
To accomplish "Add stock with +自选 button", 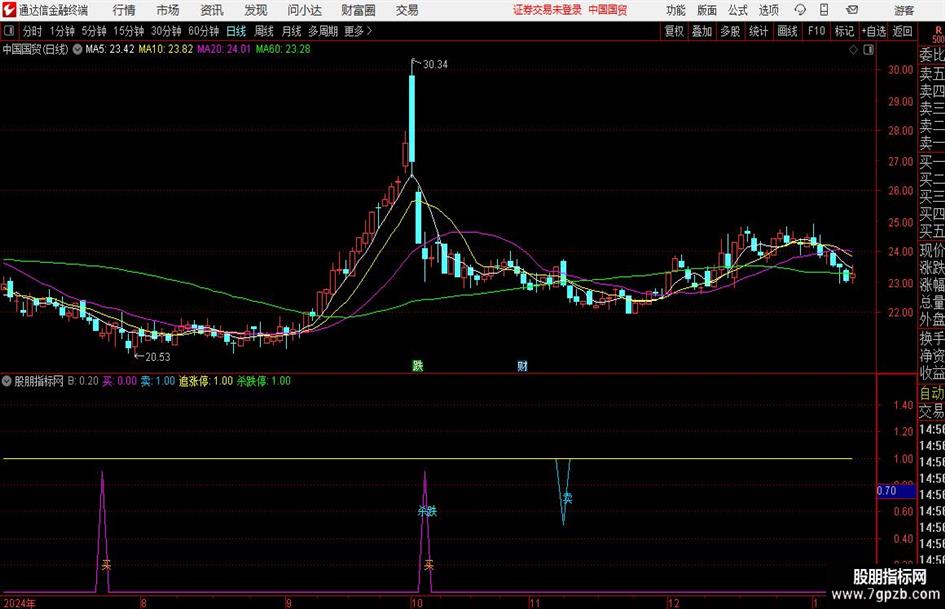I will 873,31.
